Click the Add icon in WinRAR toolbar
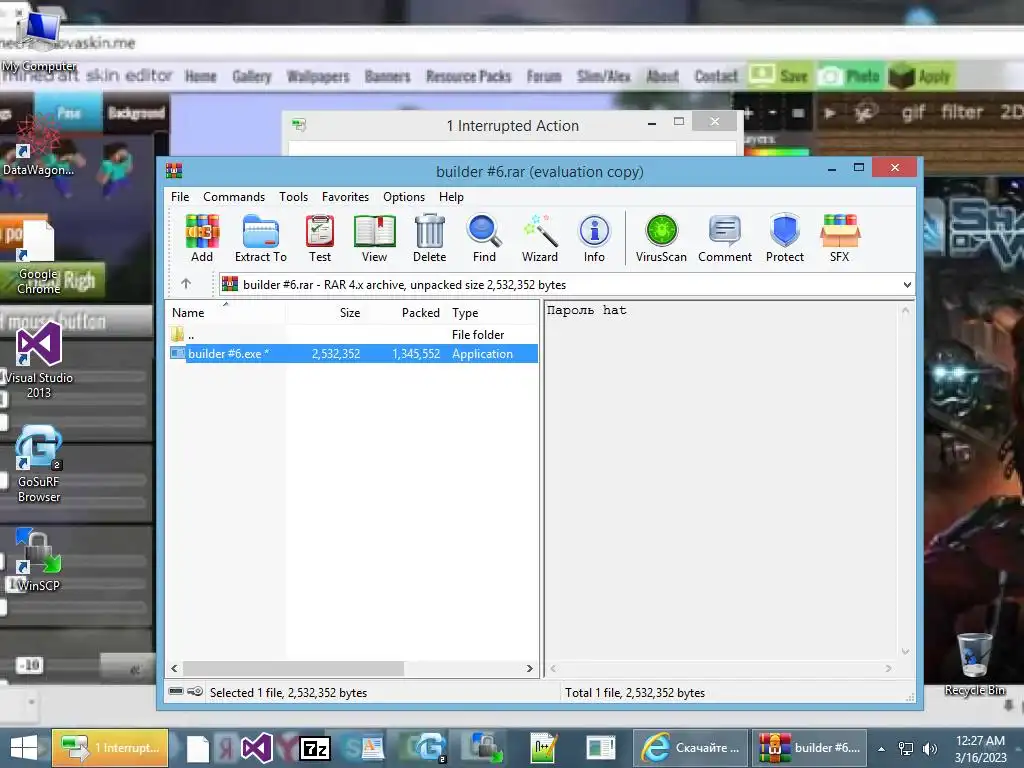The height and width of the screenshot is (768, 1024). click(202, 238)
